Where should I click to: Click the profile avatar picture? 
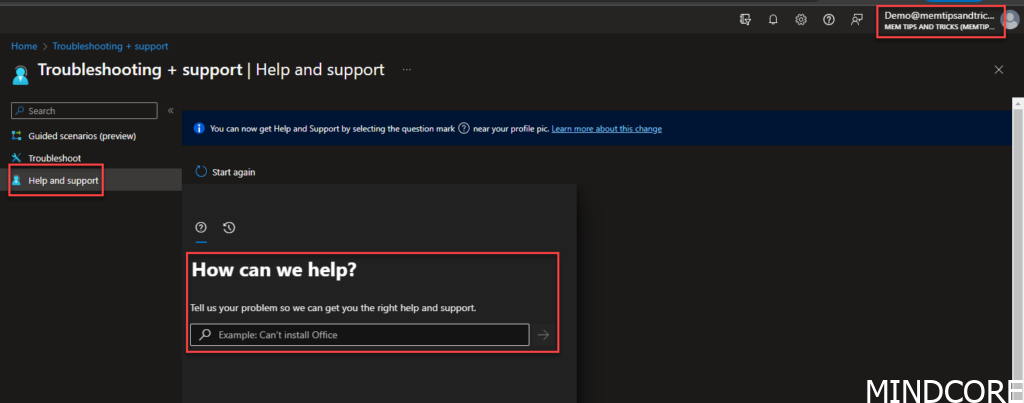[x=1011, y=20]
